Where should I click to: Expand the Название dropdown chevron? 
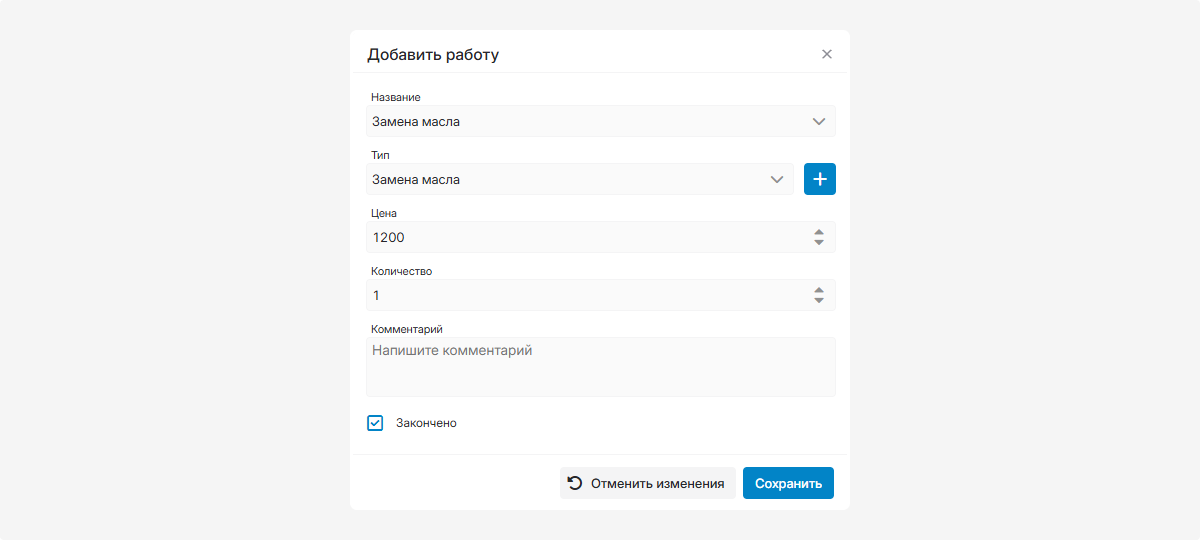tap(819, 122)
